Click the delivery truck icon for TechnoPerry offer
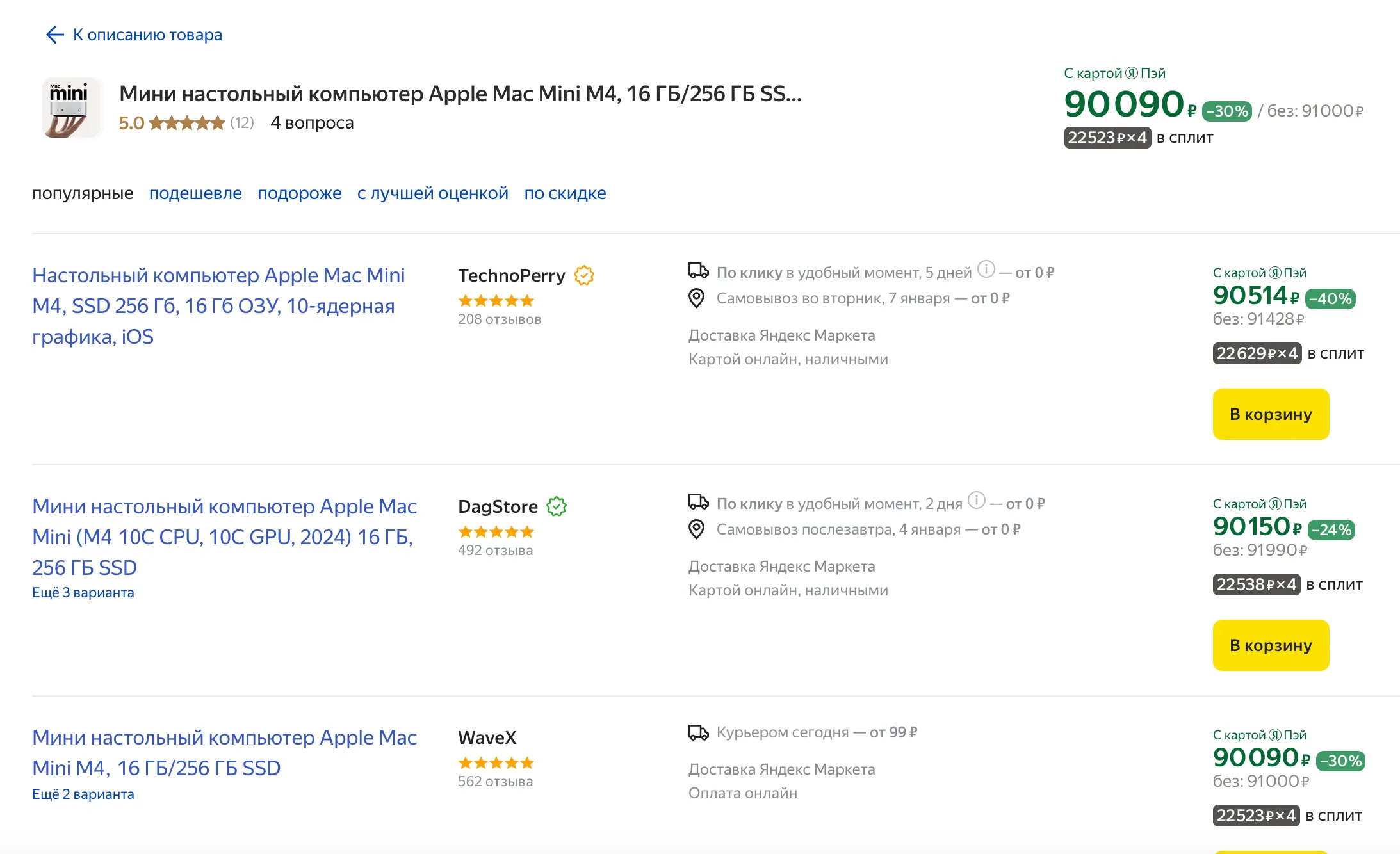Image resolution: width=1400 pixels, height=854 pixels. [698, 271]
